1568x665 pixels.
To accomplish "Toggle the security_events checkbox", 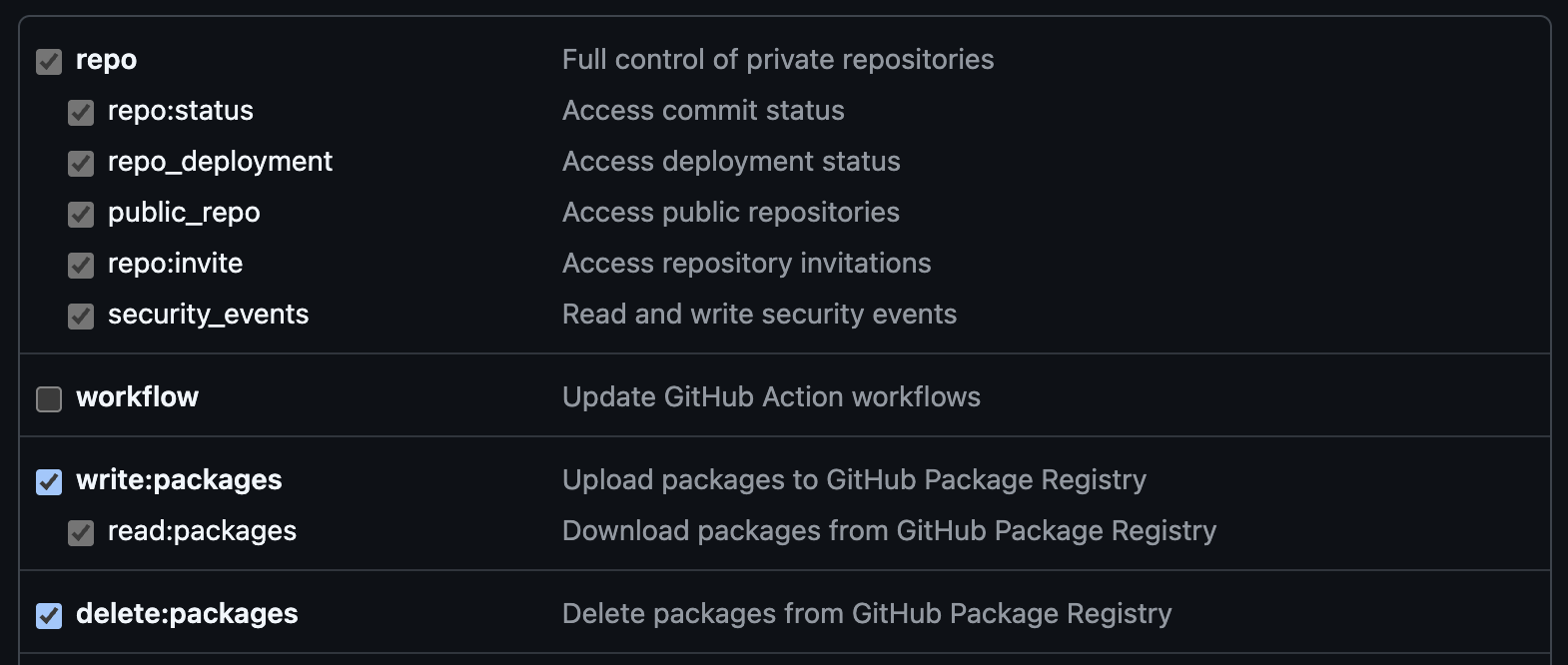I will (x=81, y=316).
